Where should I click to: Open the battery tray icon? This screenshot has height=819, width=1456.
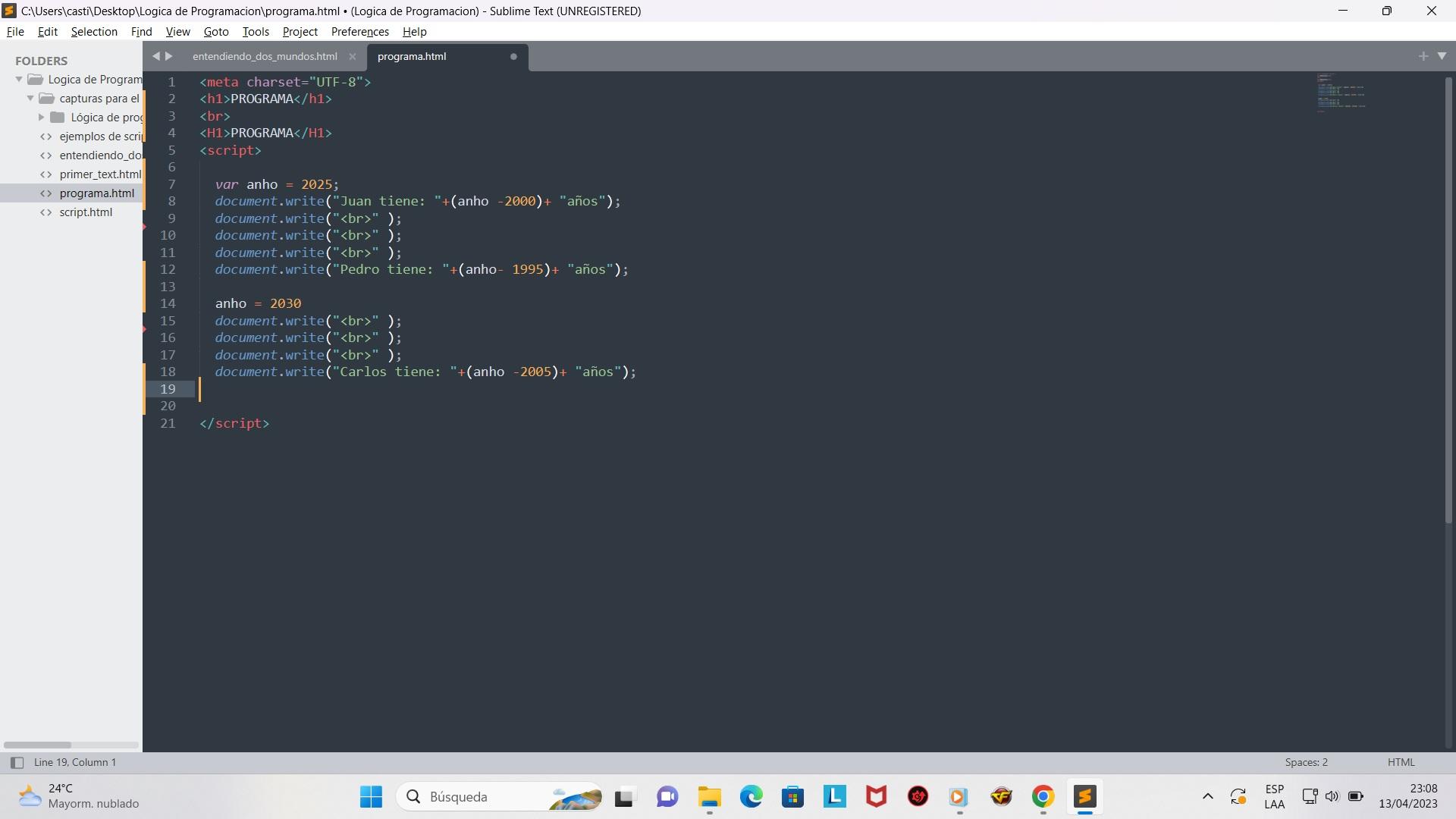[1356, 797]
